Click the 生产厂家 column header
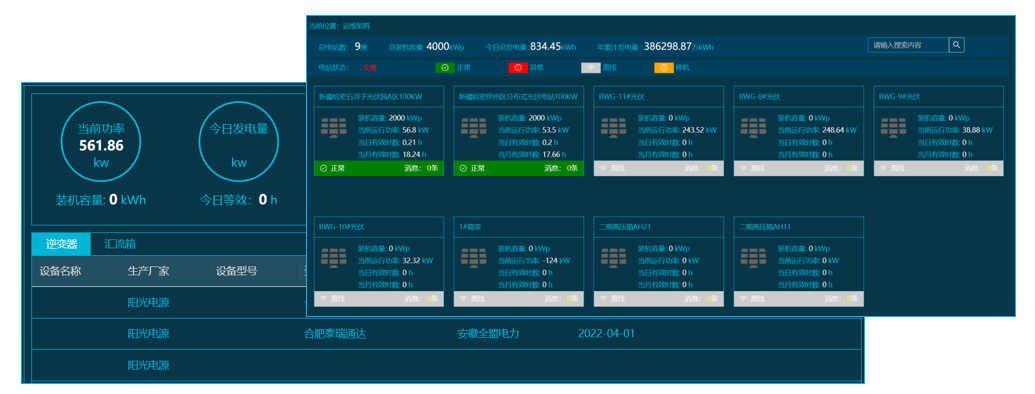The height and width of the screenshot is (394, 1035). [149, 271]
